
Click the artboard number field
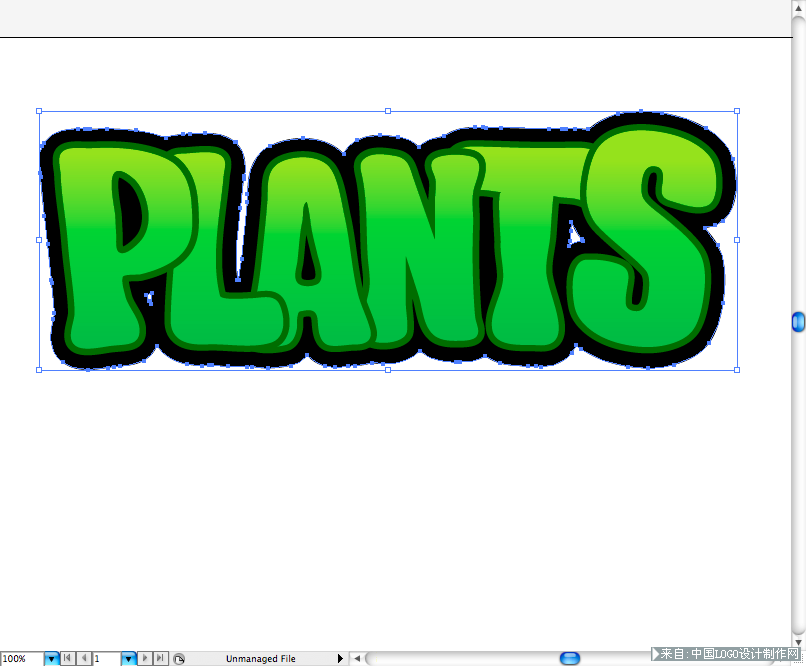107,658
